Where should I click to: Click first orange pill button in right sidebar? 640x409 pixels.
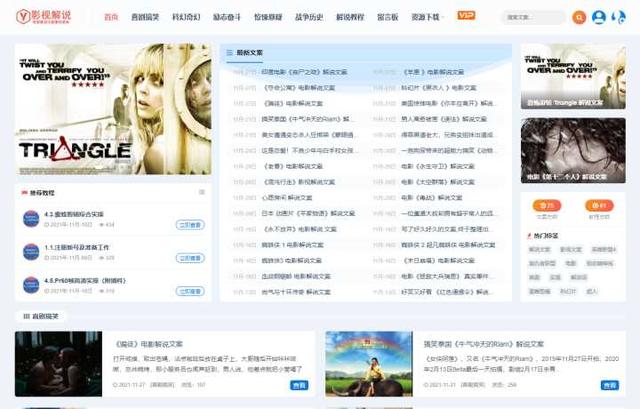(547, 205)
